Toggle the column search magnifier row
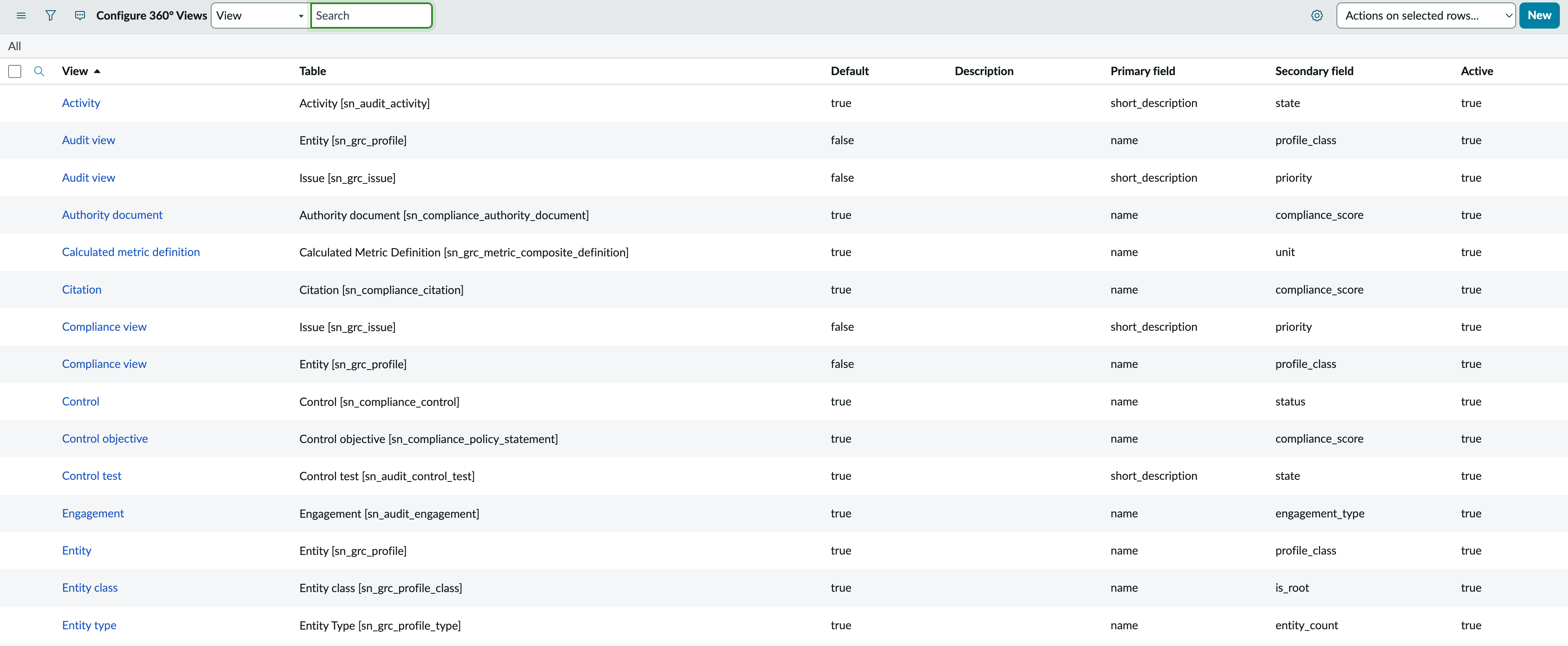Image resolution: width=1568 pixels, height=646 pixels. [39, 71]
